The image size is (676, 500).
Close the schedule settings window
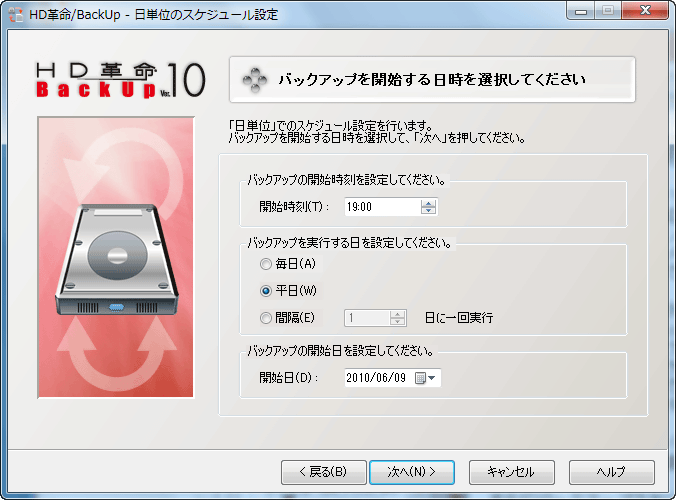(645, 11)
